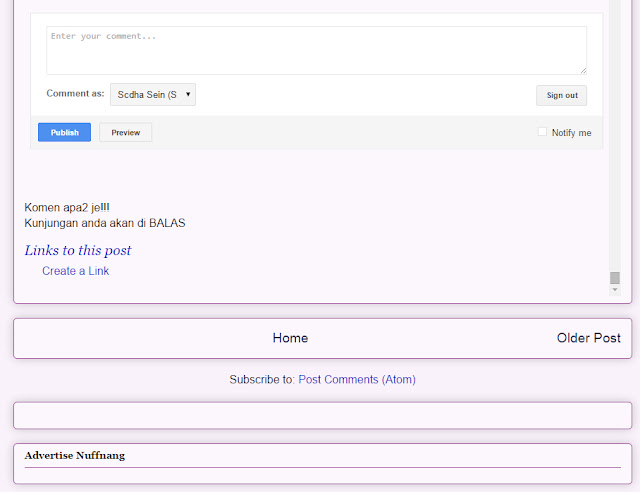Tick the Notify me checkbox
The width and height of the screenshot is (640, 492).
[x=542, y=132]
